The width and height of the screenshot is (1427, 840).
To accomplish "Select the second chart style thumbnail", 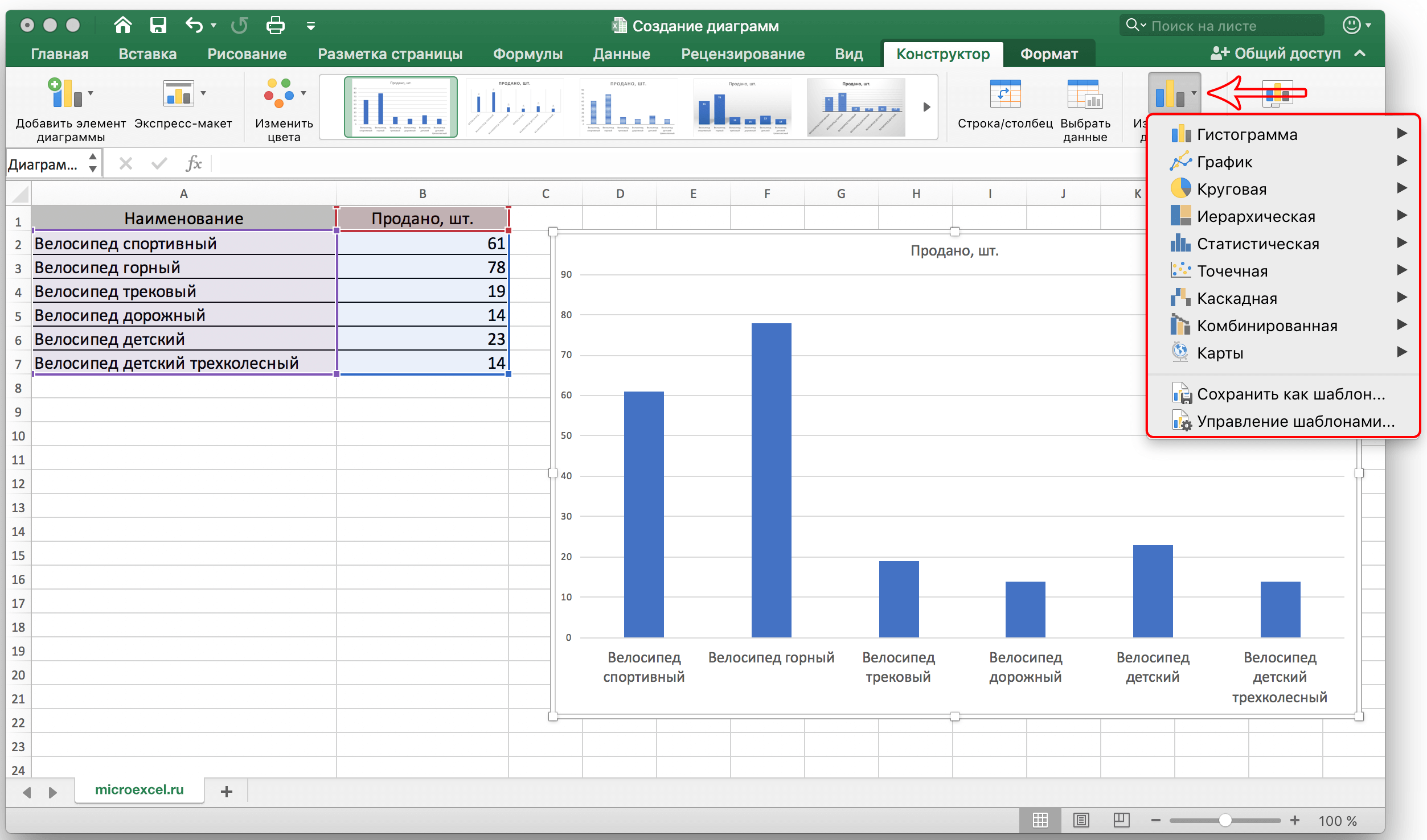I will tap(514, 107).
